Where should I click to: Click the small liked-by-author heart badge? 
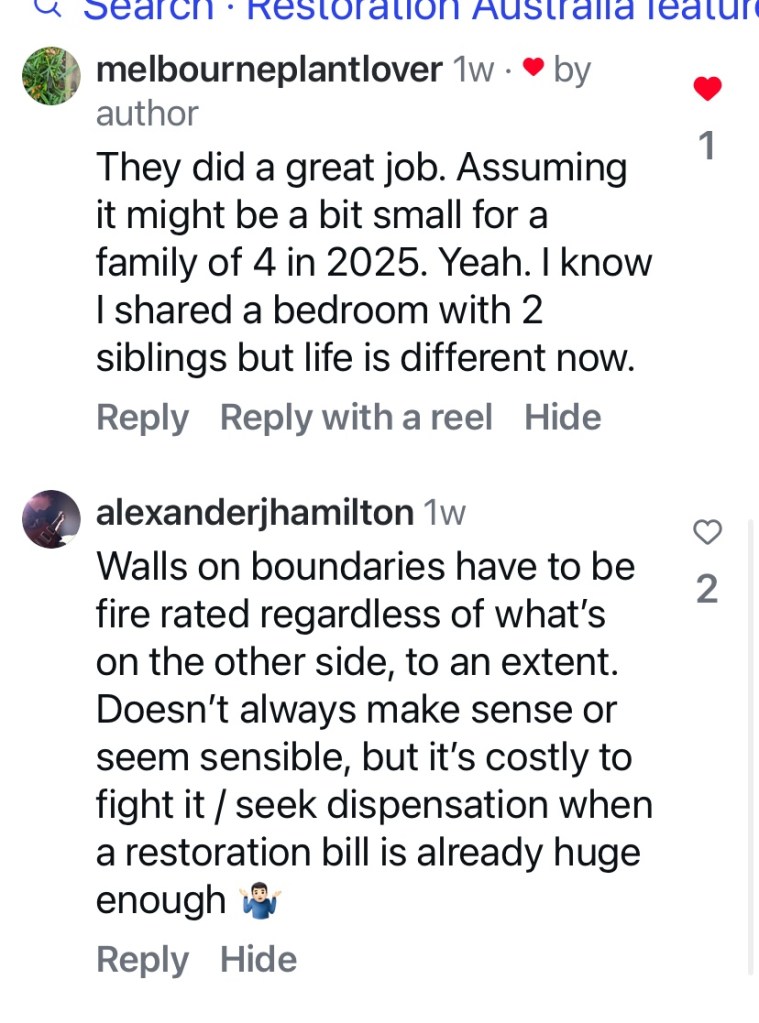click(534, 71)
